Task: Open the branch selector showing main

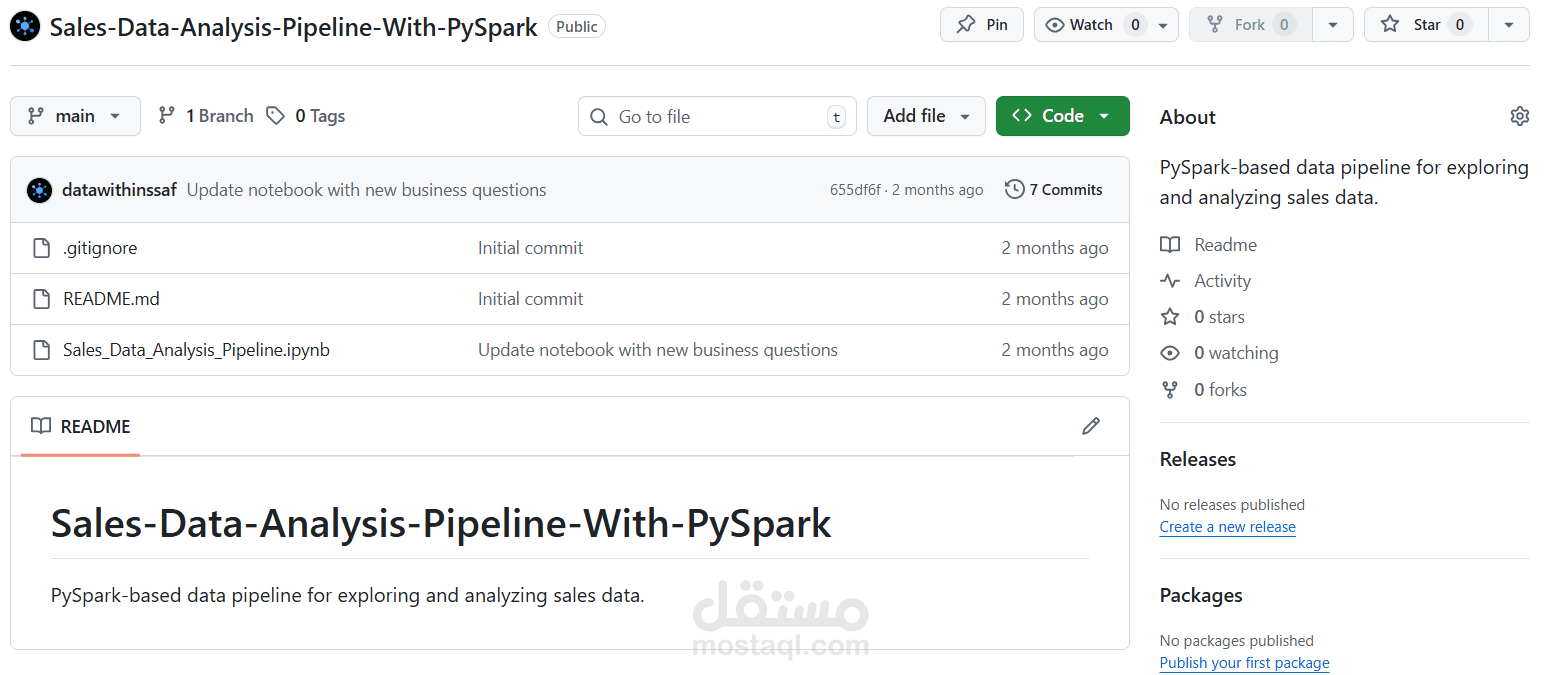Action: (75, 115)
